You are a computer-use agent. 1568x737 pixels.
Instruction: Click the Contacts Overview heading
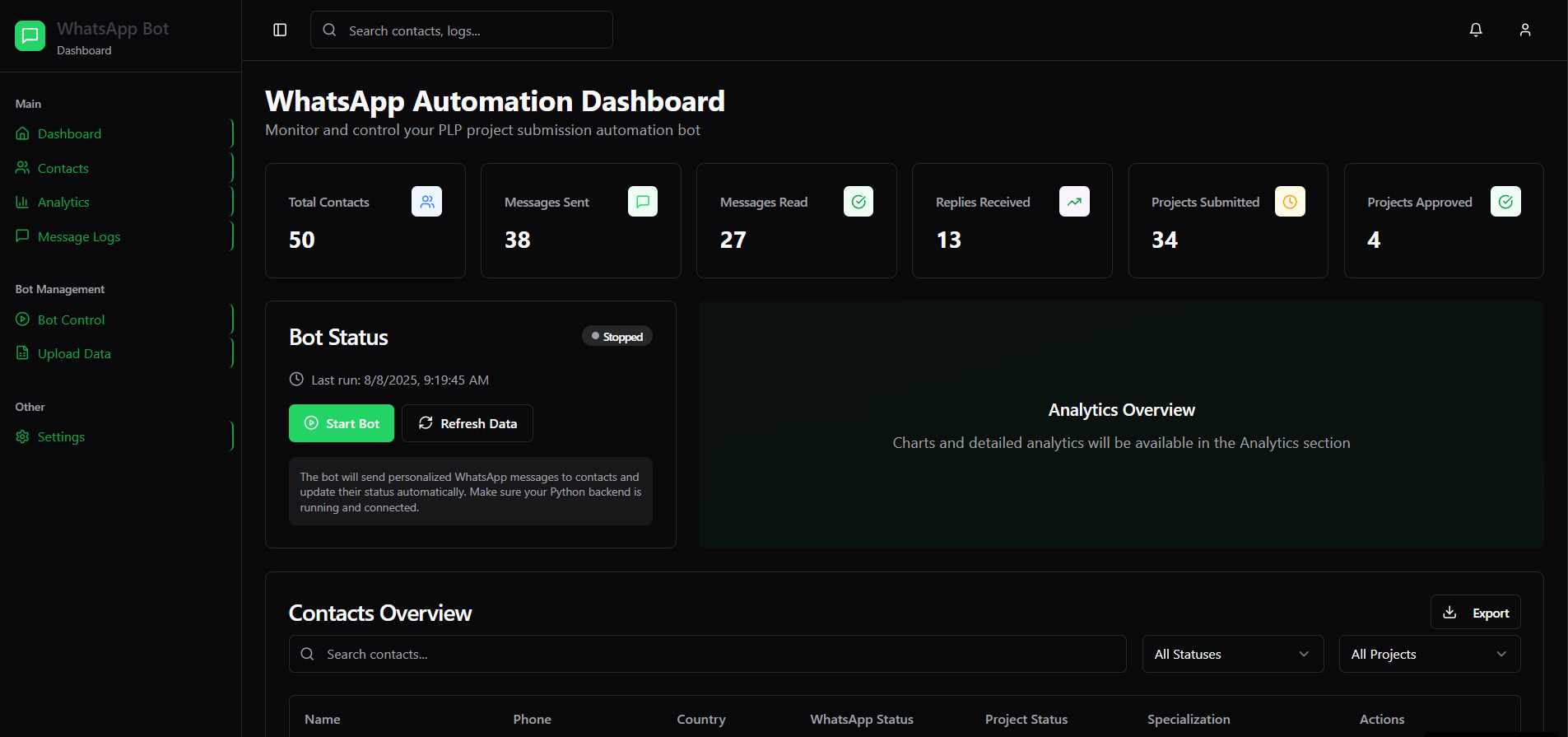click(x=380, y=613)
